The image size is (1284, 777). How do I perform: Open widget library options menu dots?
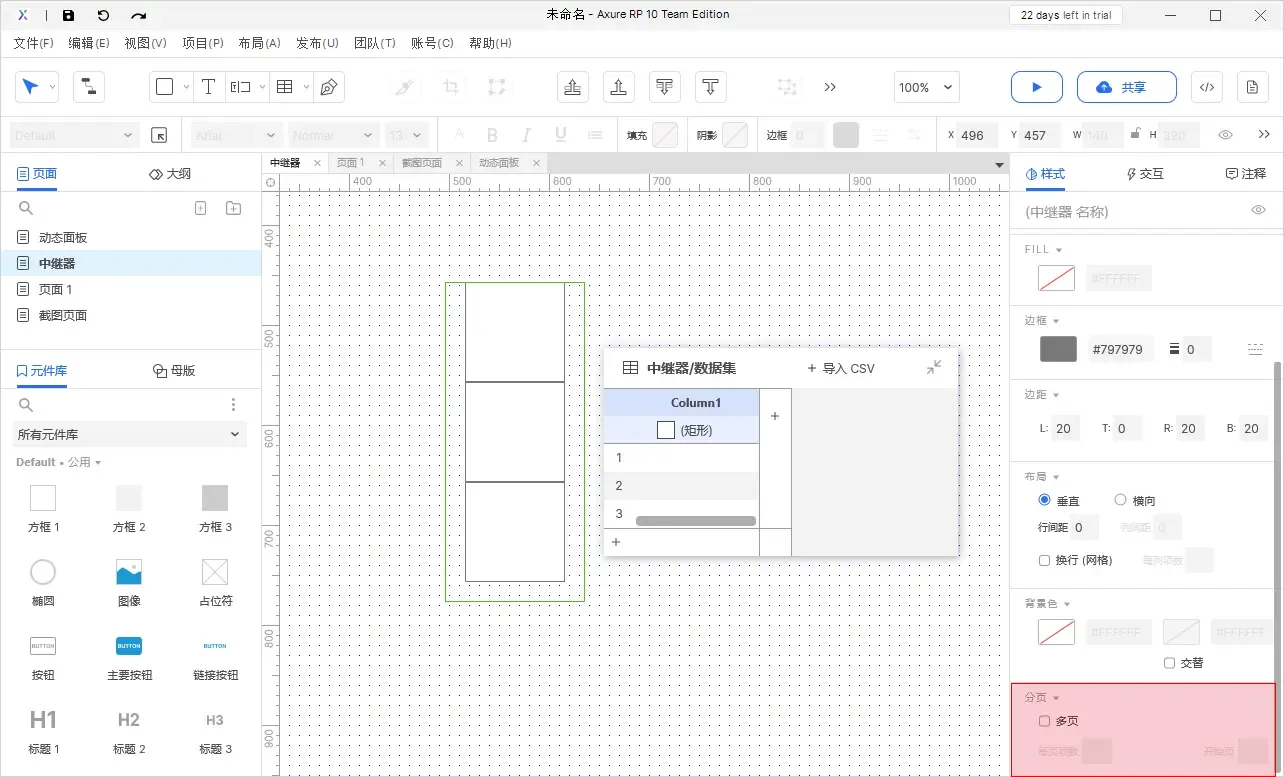pos(233,404)
